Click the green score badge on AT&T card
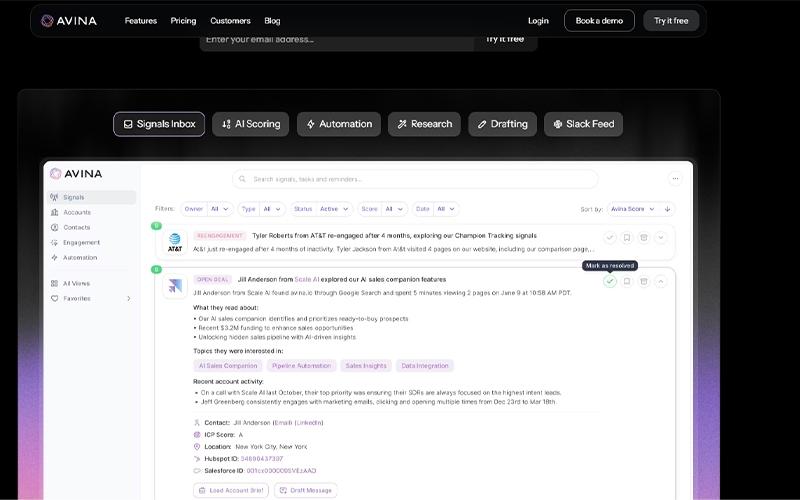Viewport: 800px width, 500px height. (156, 226)
